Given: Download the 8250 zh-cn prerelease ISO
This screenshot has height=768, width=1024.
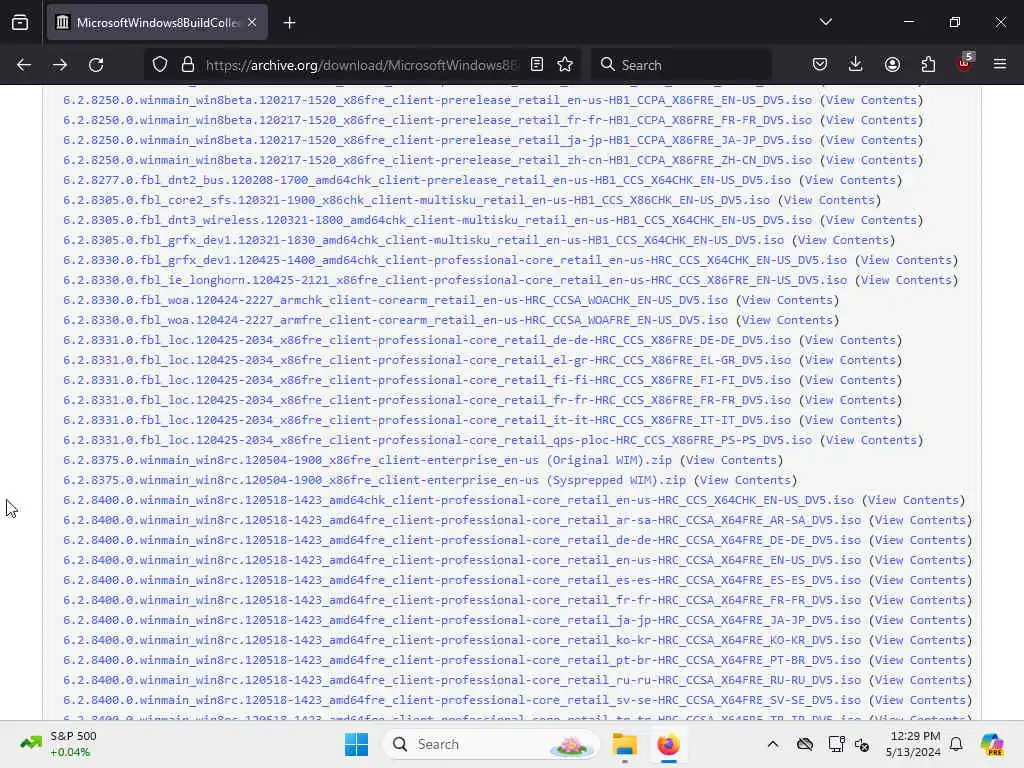Looking at the screenshot, I should (437, 160).
